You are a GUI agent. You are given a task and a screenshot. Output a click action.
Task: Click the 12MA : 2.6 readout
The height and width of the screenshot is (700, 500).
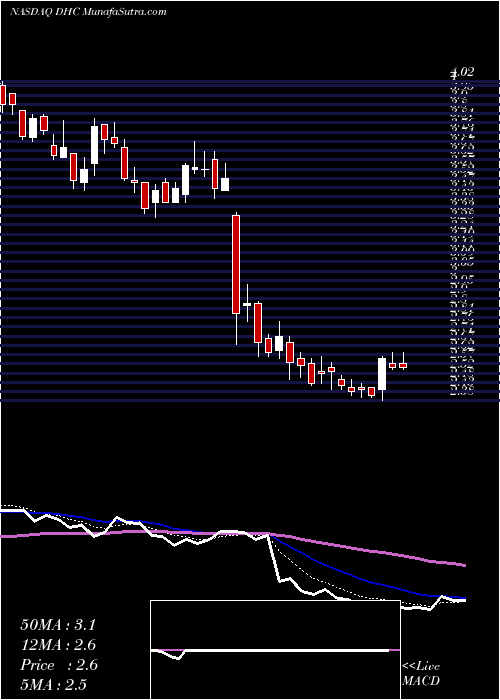(x=58, y=645)
